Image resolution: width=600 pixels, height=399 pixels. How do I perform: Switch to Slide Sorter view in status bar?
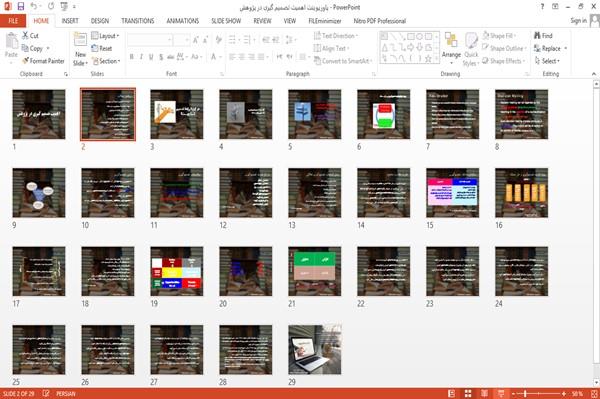[468, 394]
